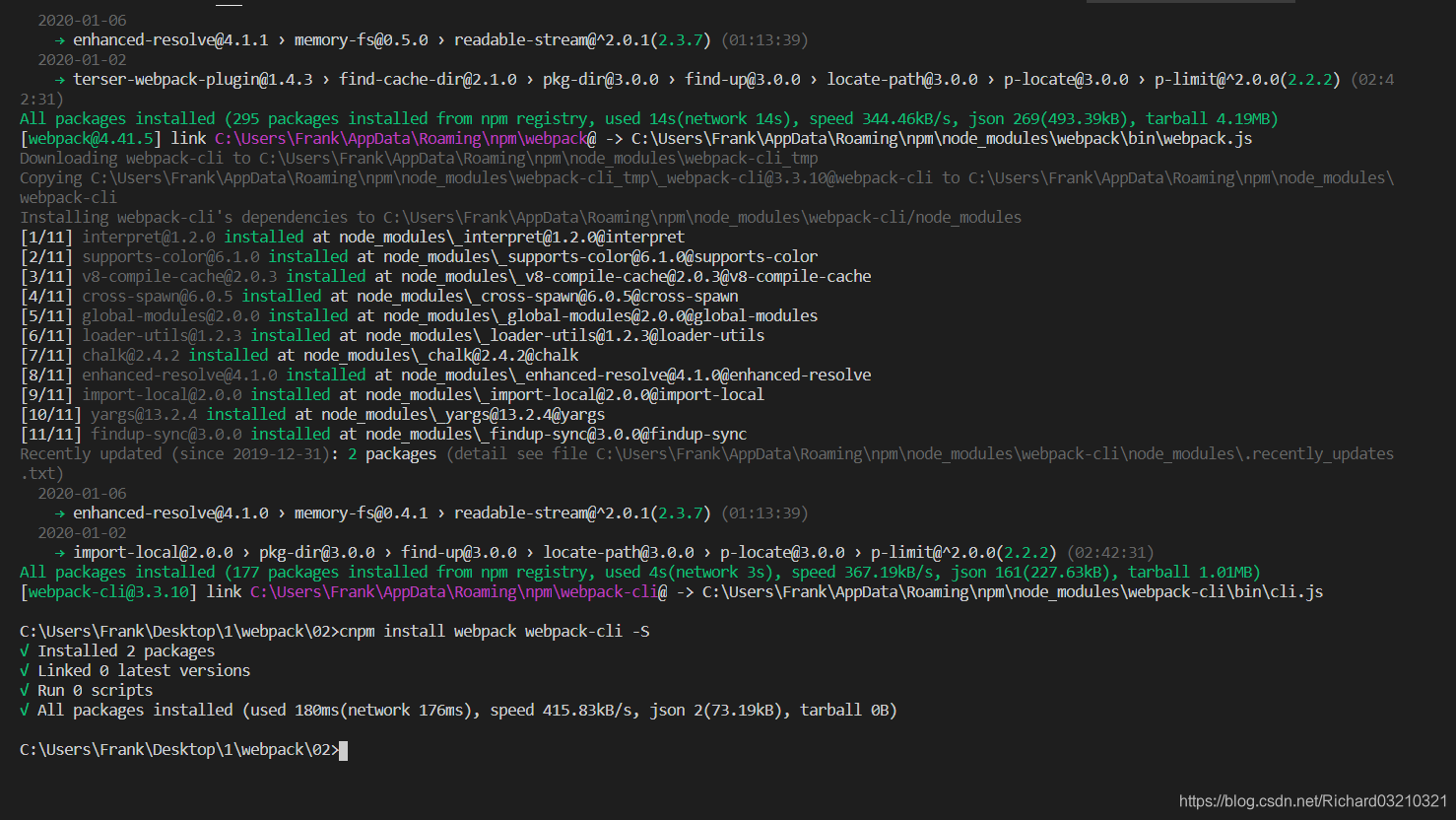
Task: Click the '[8/11] enhanced-resolve@4.1.0' line
Action: tap(445, 375)
